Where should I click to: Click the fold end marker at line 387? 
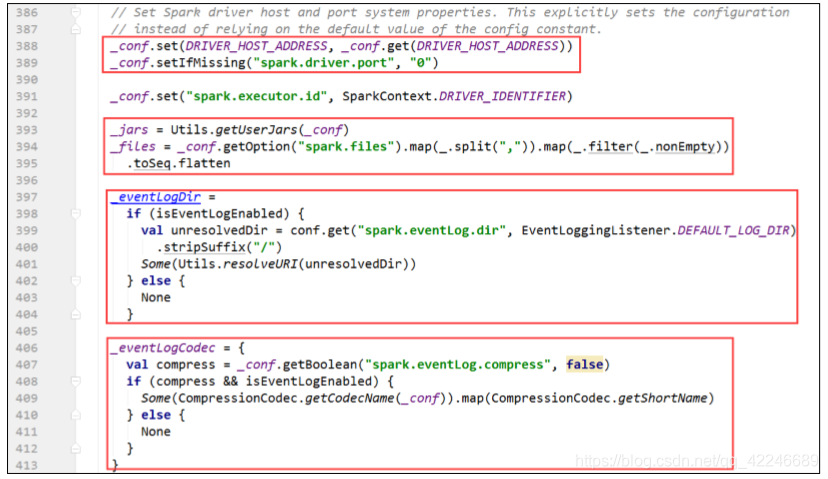point(76,29)
